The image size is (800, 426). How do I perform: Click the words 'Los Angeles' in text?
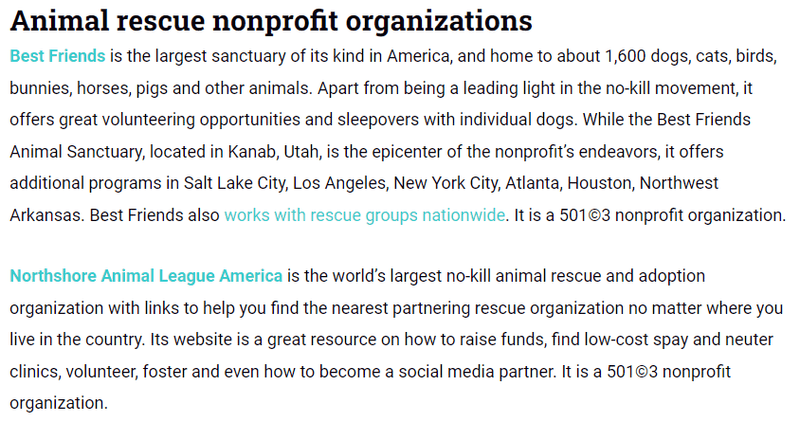340,183
